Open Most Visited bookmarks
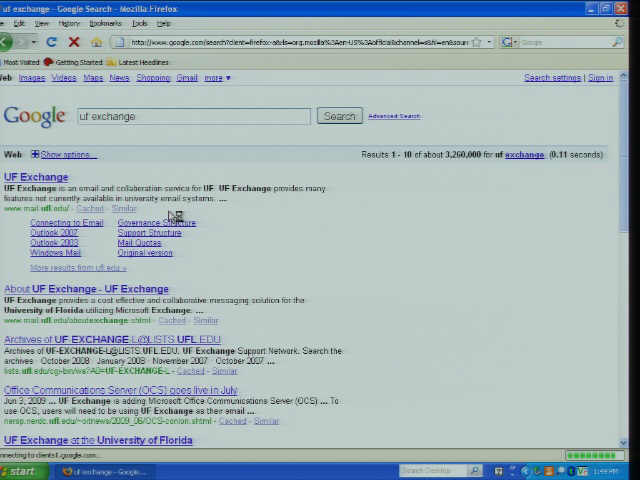This screenshot has width=640, height=480. tap(20, 62)
